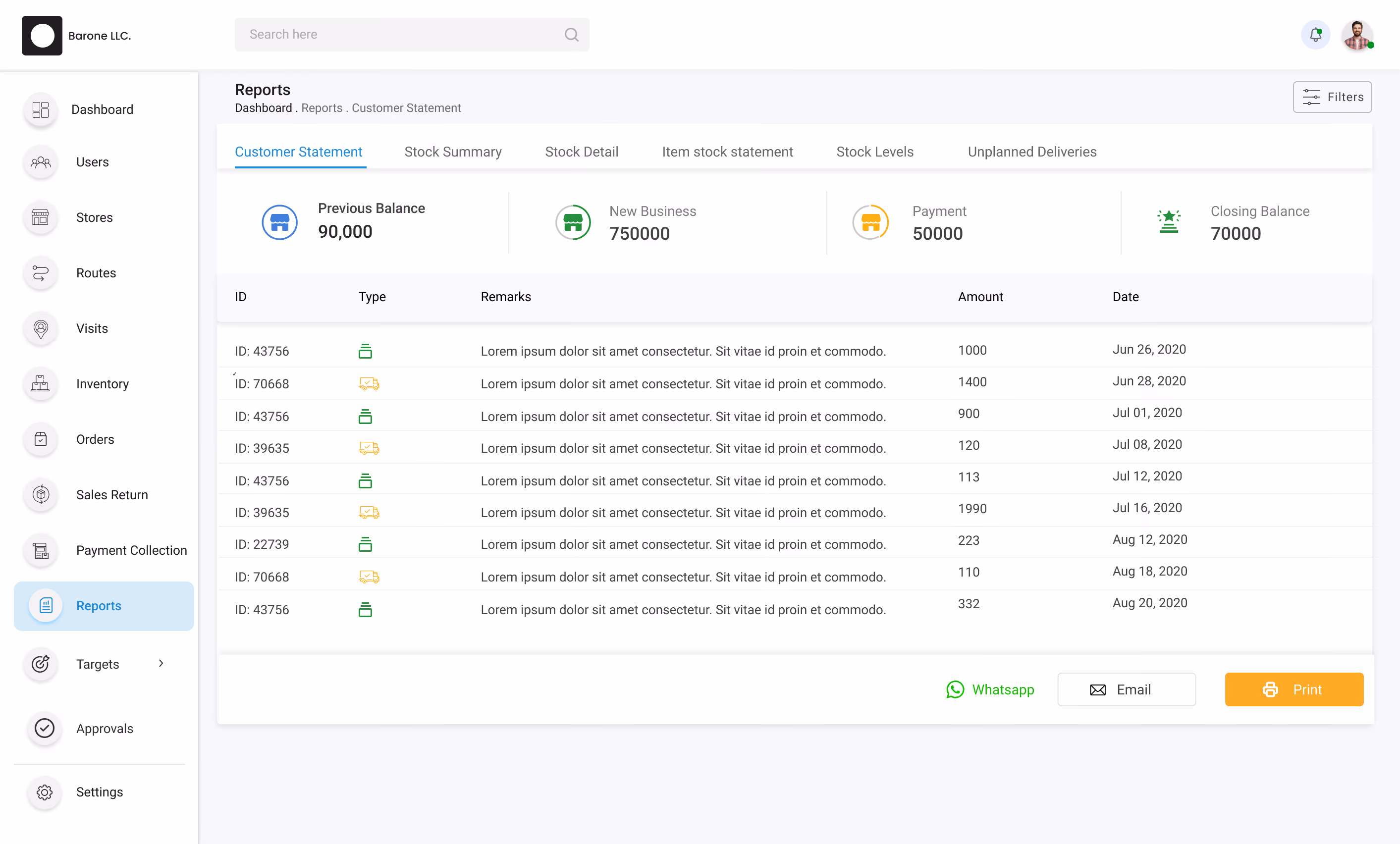Select the Unplanned Deliveries tab
This screenshot has height=844, width=1400.
[1032, 152]
